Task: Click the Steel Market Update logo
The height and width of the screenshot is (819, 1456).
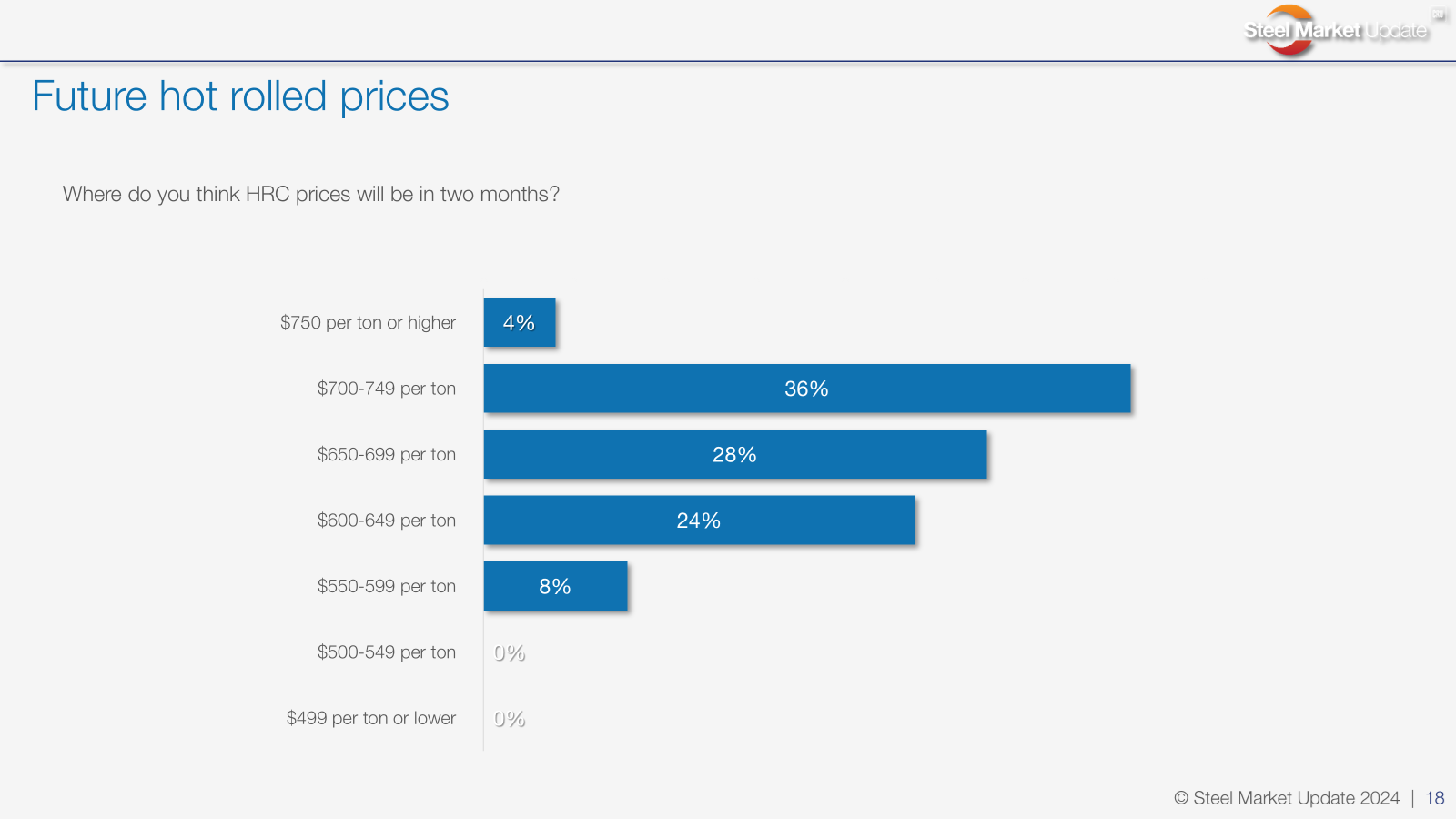Action: click(x=1334, y=30)
